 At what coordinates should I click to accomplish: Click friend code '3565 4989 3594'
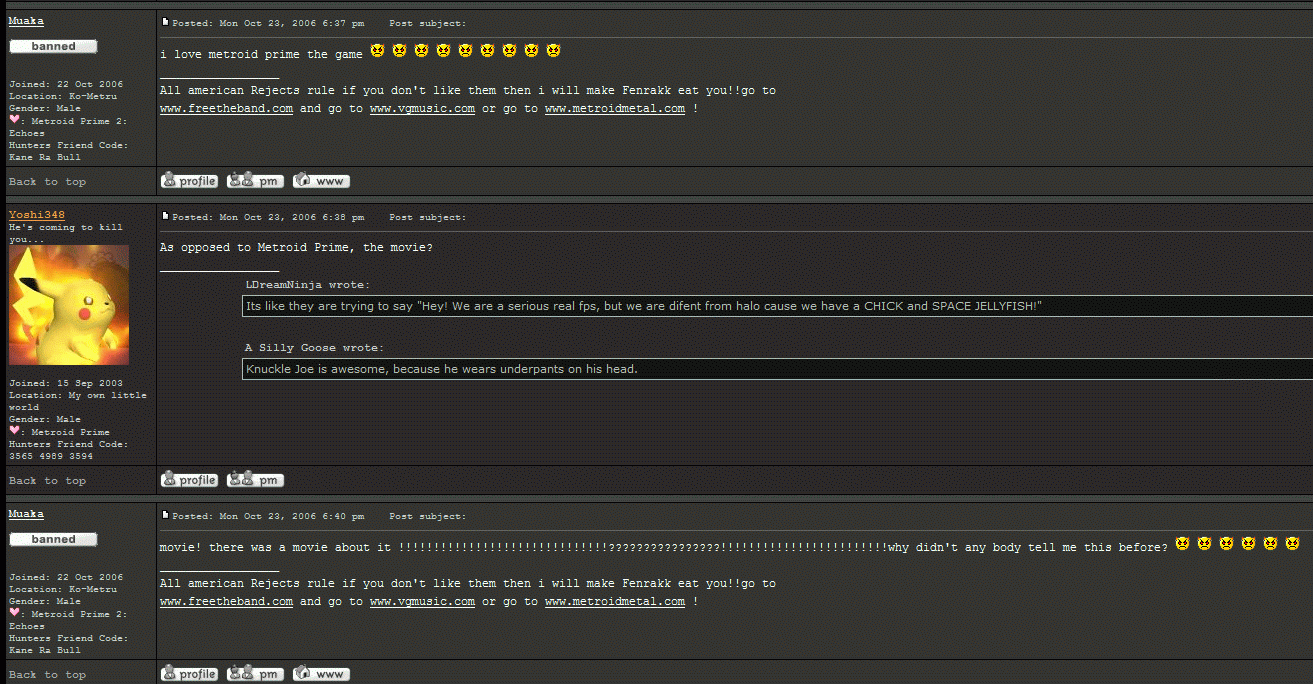point(51,456)
